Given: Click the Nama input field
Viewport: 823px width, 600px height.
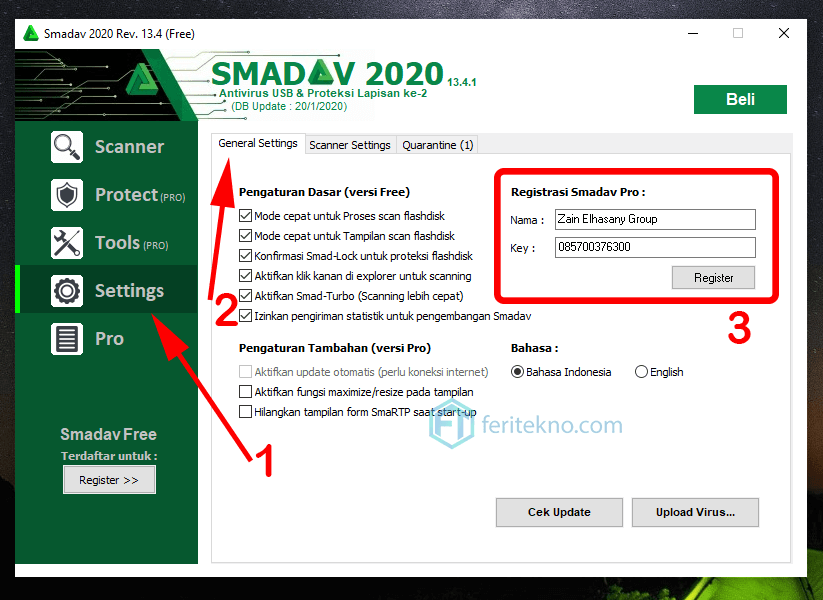Looking at the screenshot, I should (x=655, y=219).
